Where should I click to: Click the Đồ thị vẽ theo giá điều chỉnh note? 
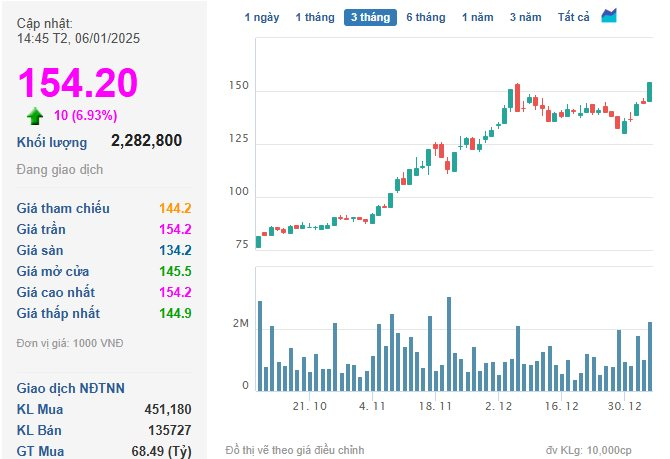(x=295, y=450)
